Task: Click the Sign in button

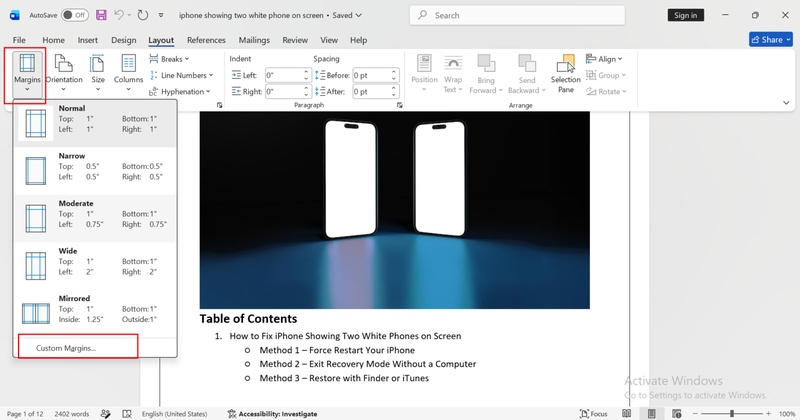Action: click(x=685, y=15)
